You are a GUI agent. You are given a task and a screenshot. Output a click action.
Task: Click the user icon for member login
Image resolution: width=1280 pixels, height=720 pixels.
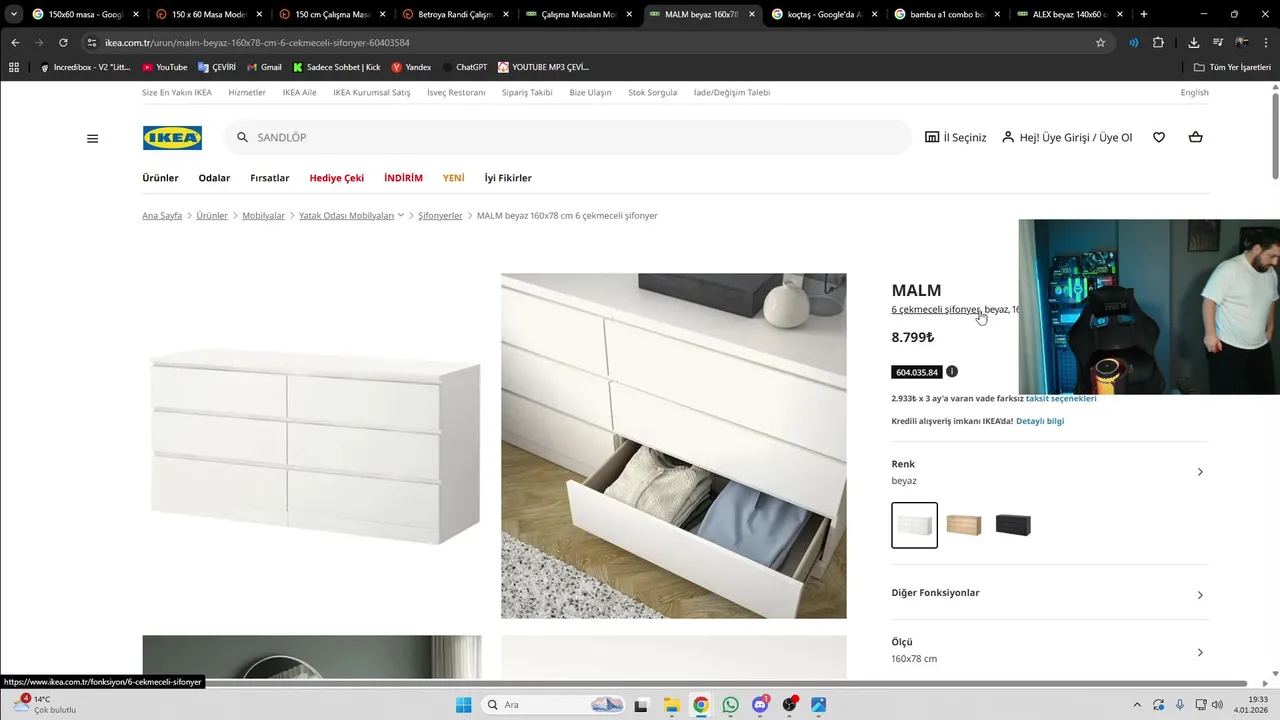click(x=1008, y=137)
